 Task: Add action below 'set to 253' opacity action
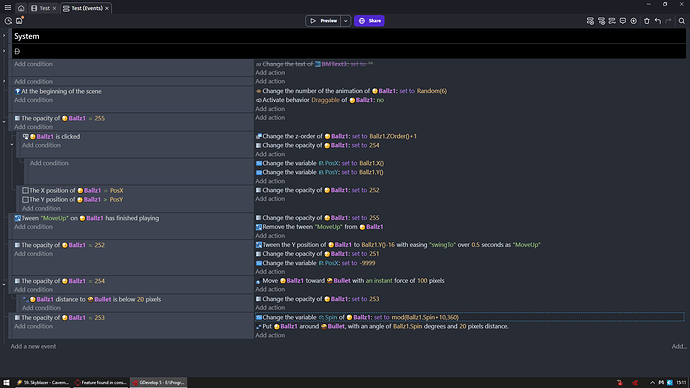pyautogui.click(x=270, y=308)
